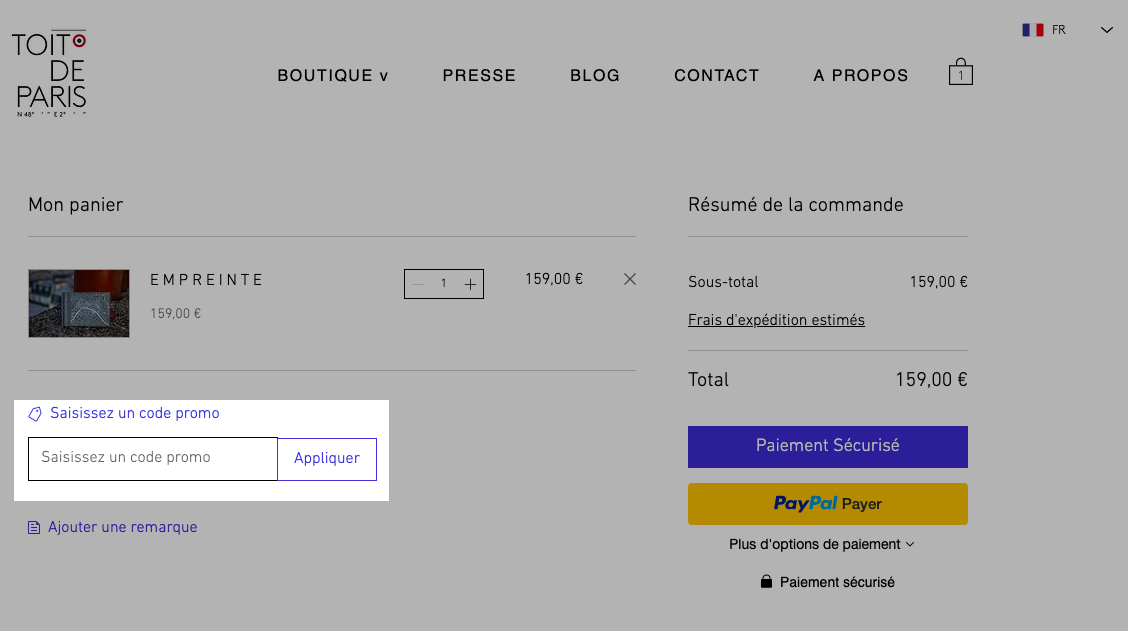1128x631 pixels.
Task: Click the French flag icon
Action: click(x=1032, y=30)
